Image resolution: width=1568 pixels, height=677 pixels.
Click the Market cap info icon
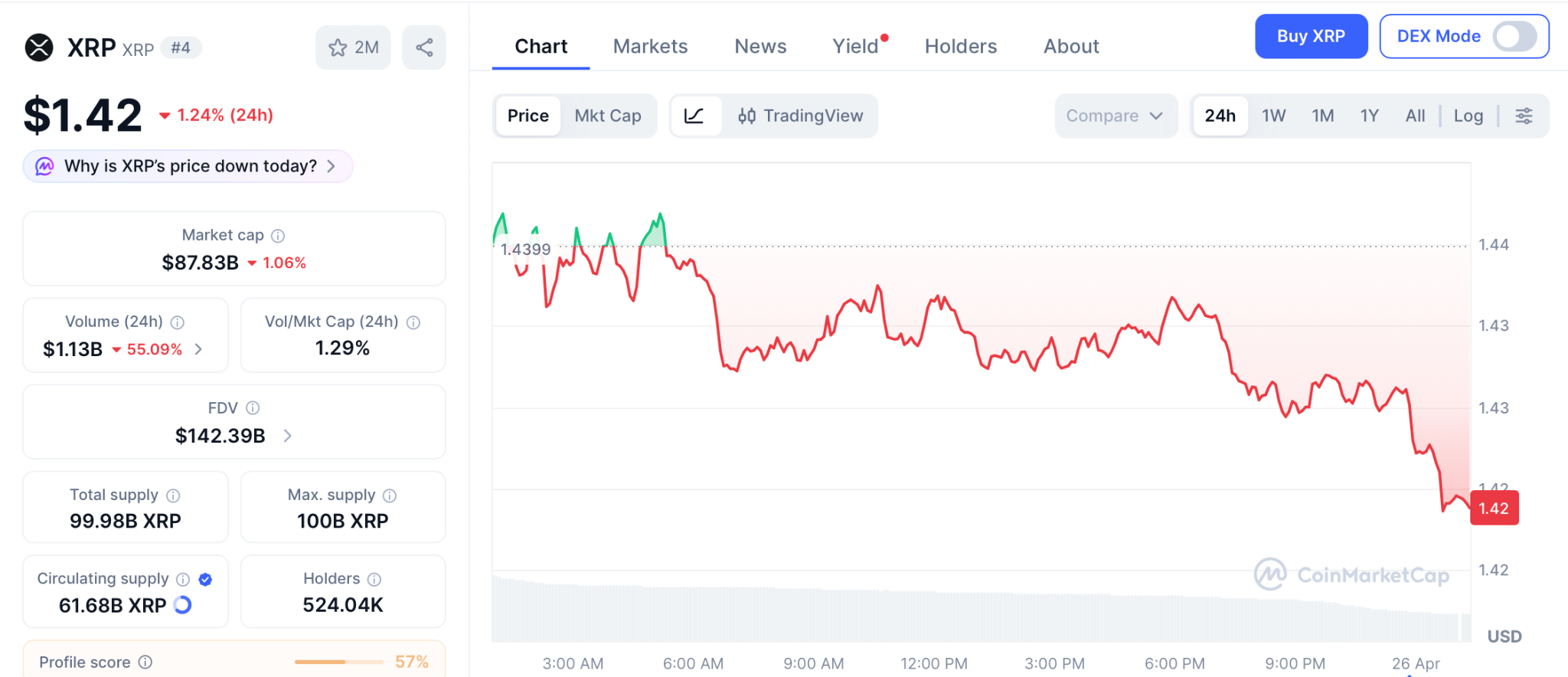pyautogui.click(x=278, y=236)
